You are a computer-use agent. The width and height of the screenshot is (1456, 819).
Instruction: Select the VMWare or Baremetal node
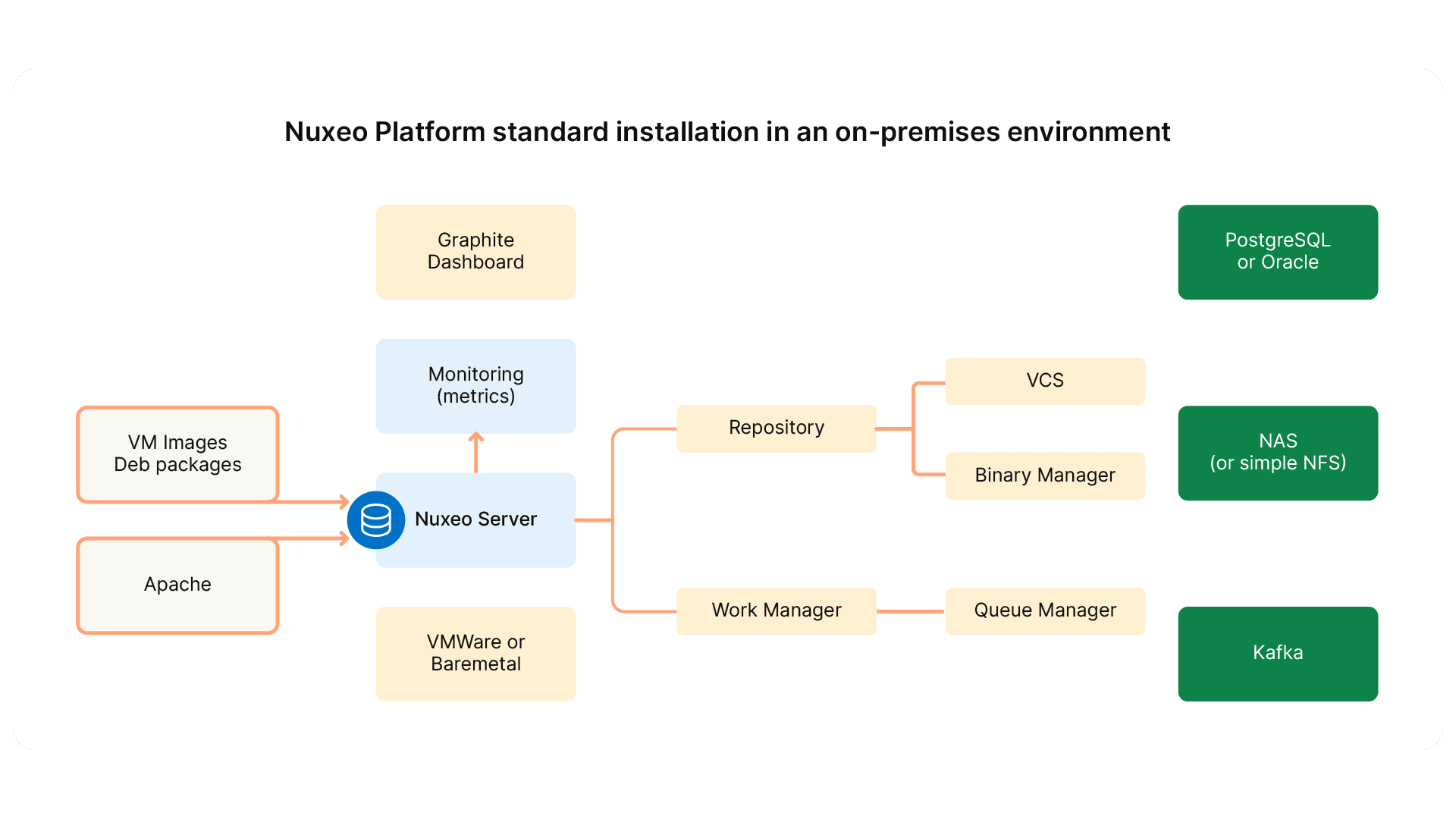coord(475,653)
